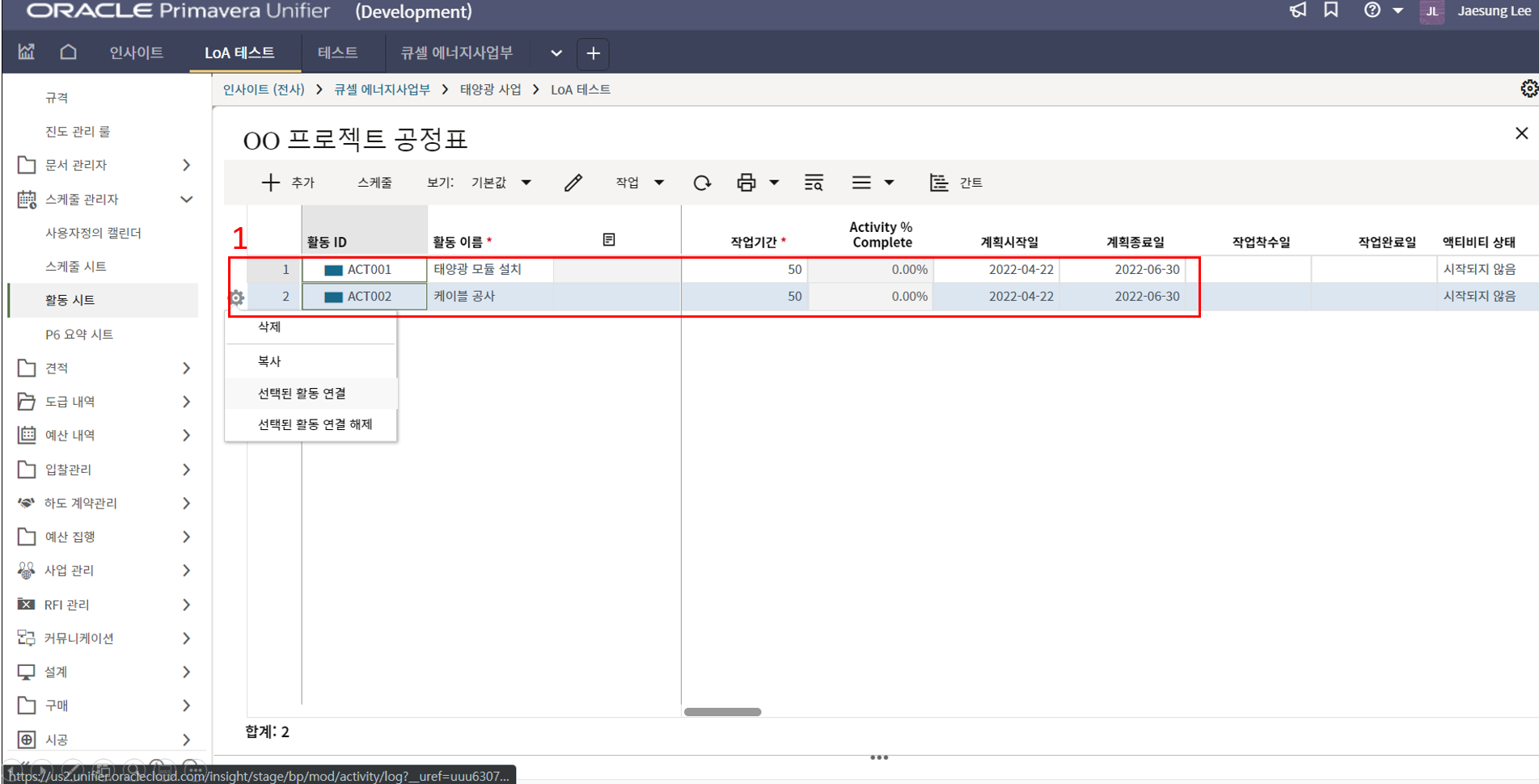Viewport: 1539px width, 784px height.
Task: Expand the tab overflow chevron
Action: point(556,53)
